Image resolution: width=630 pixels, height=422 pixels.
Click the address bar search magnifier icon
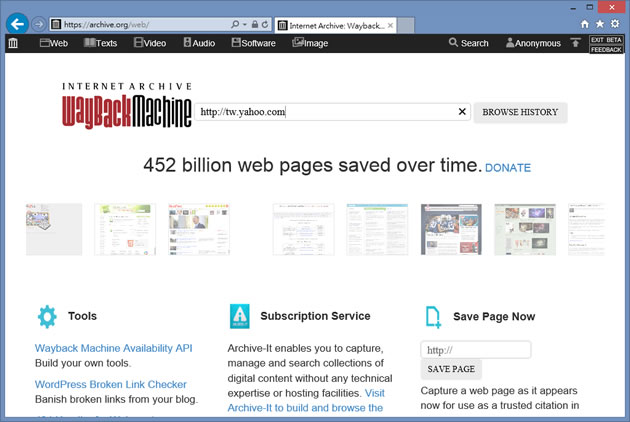(x=235, y=25)
